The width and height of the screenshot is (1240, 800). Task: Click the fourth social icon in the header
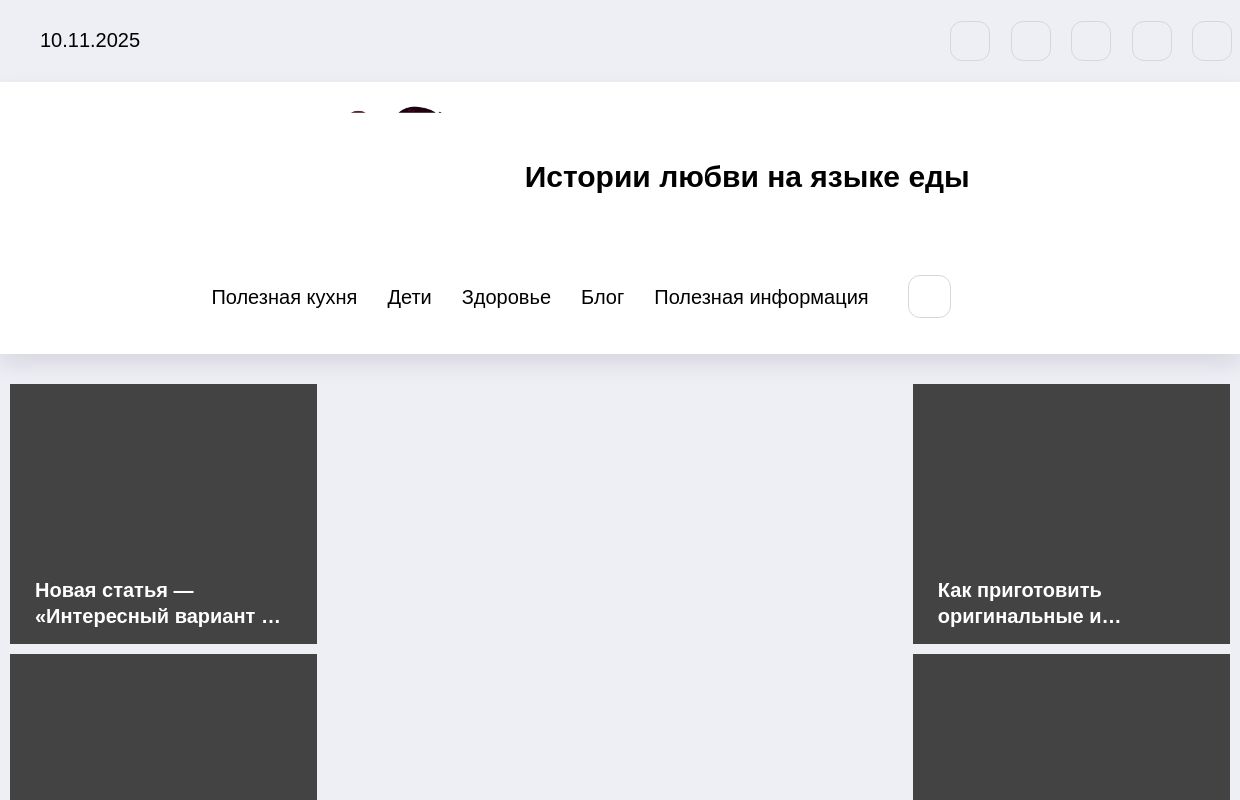point(1151,41)
